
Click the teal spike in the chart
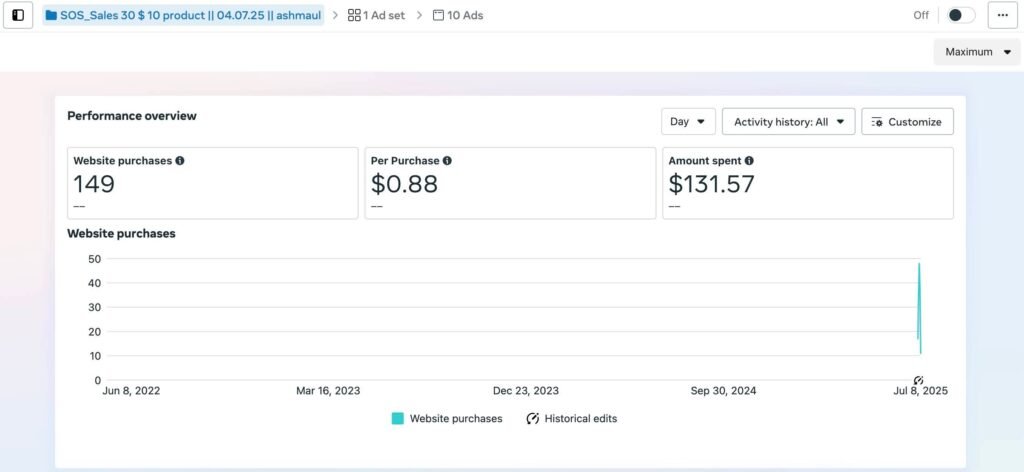tap(920, 308)
